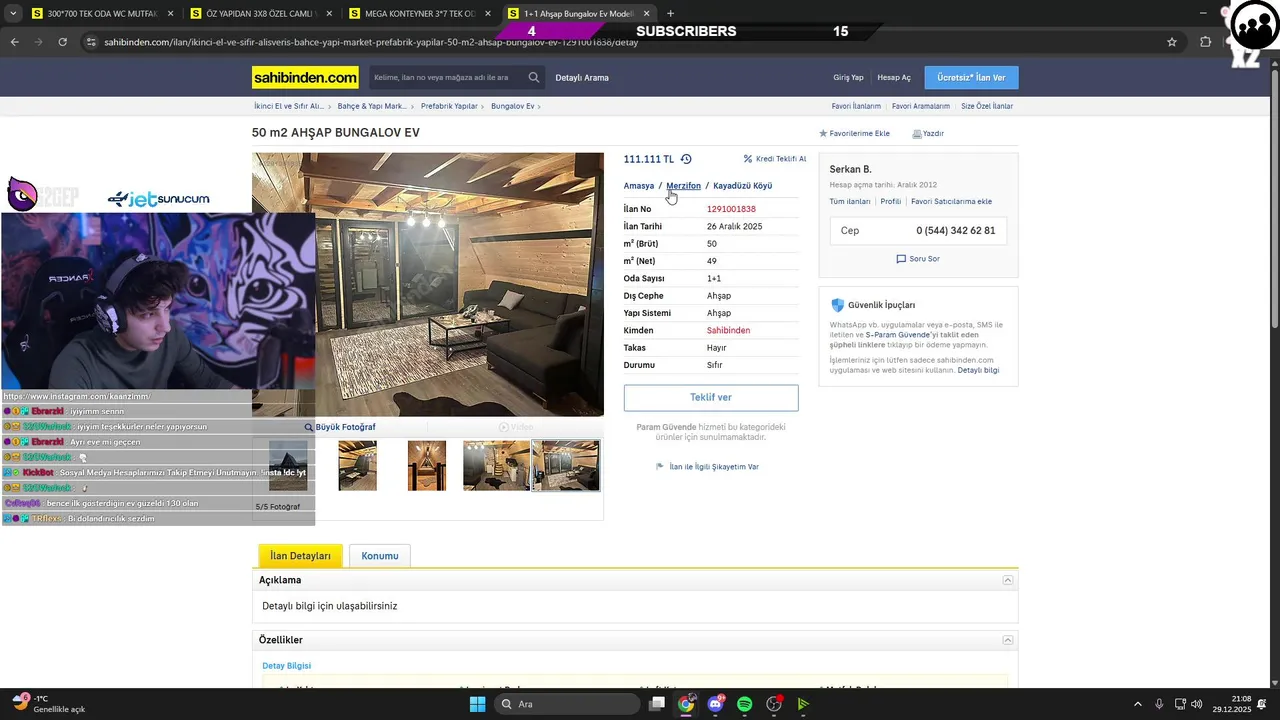Click the Merzifon location link
Screen dimensions: 1280x720
tap(683, 186)
